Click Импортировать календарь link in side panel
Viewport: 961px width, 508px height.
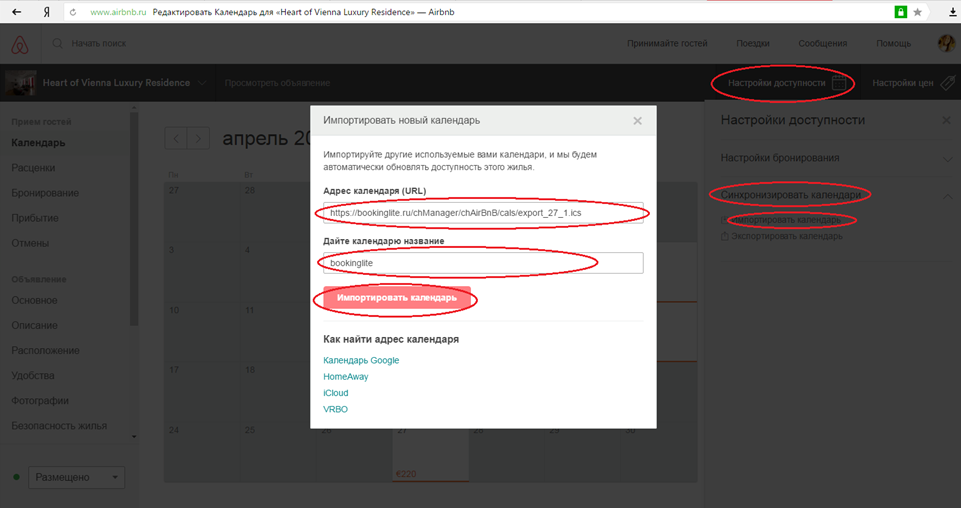pyautogui.click(x=786, y=219)
